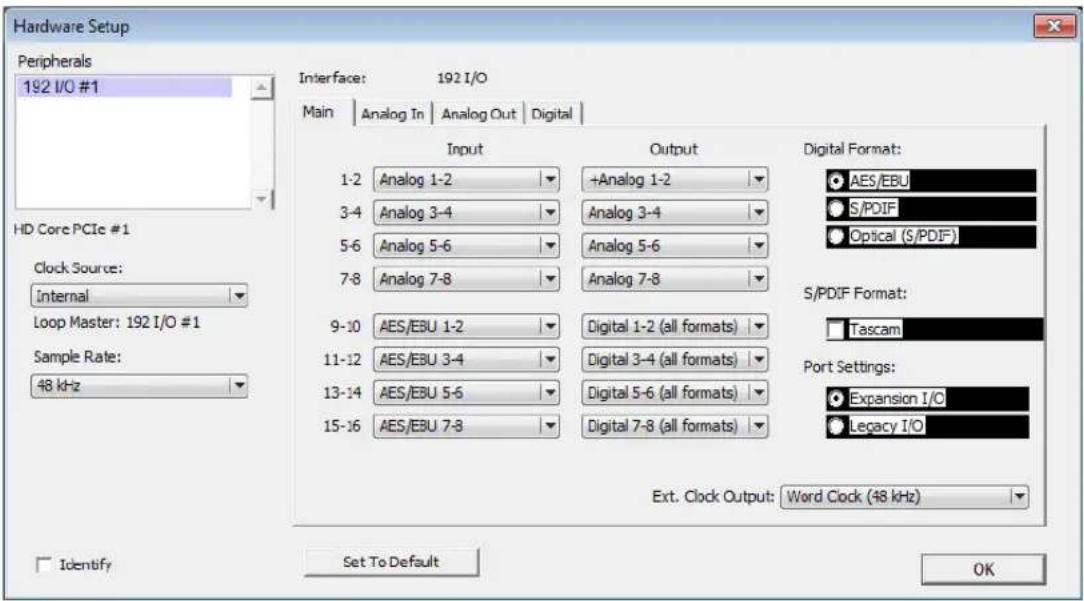Open the Output 1-2 dropdown showing +Analog 1-2
Viewport: 1084px width, 601px height.
pyautogui.click(x=675, y=180)
